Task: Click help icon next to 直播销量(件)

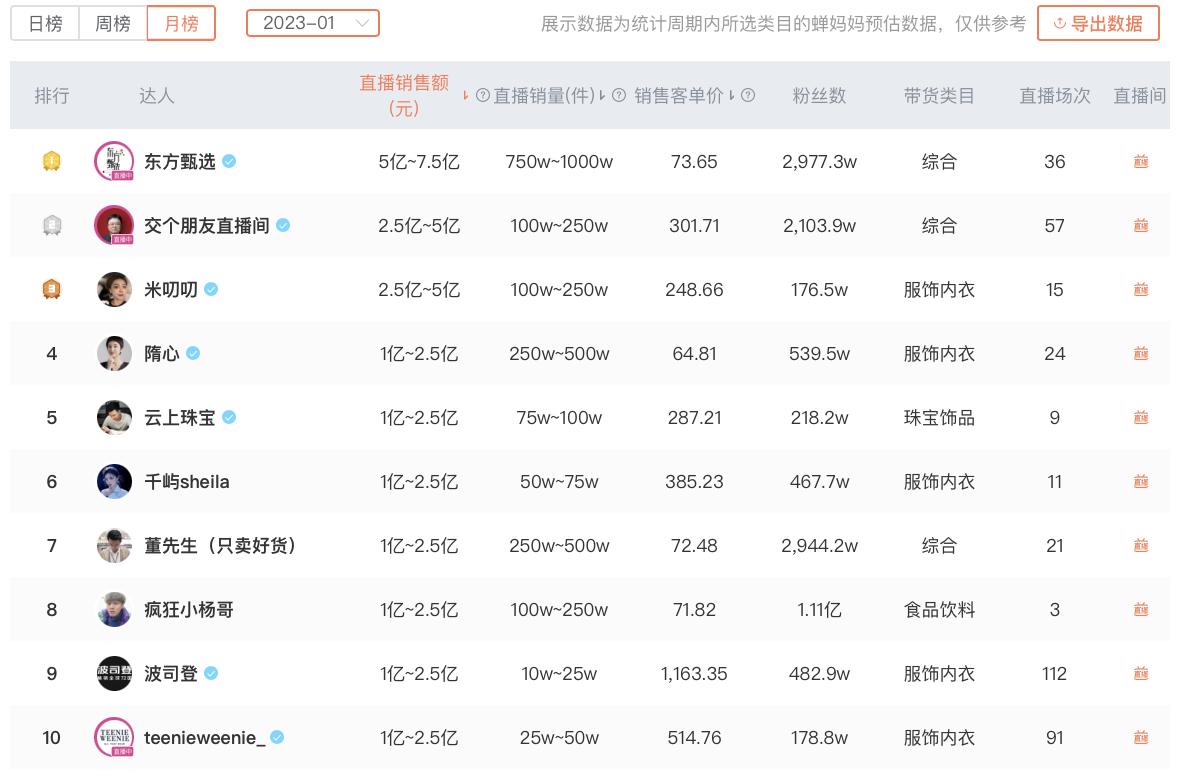Action: 619,96
